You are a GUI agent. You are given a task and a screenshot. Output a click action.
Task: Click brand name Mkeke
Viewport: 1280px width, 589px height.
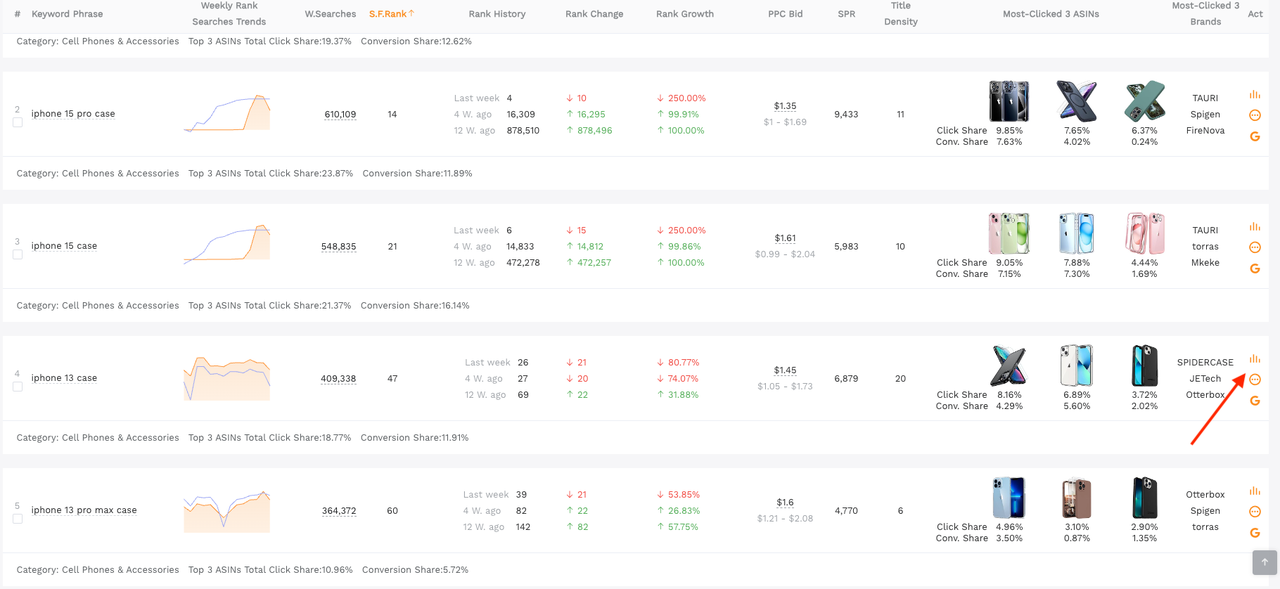point(1205,262)
